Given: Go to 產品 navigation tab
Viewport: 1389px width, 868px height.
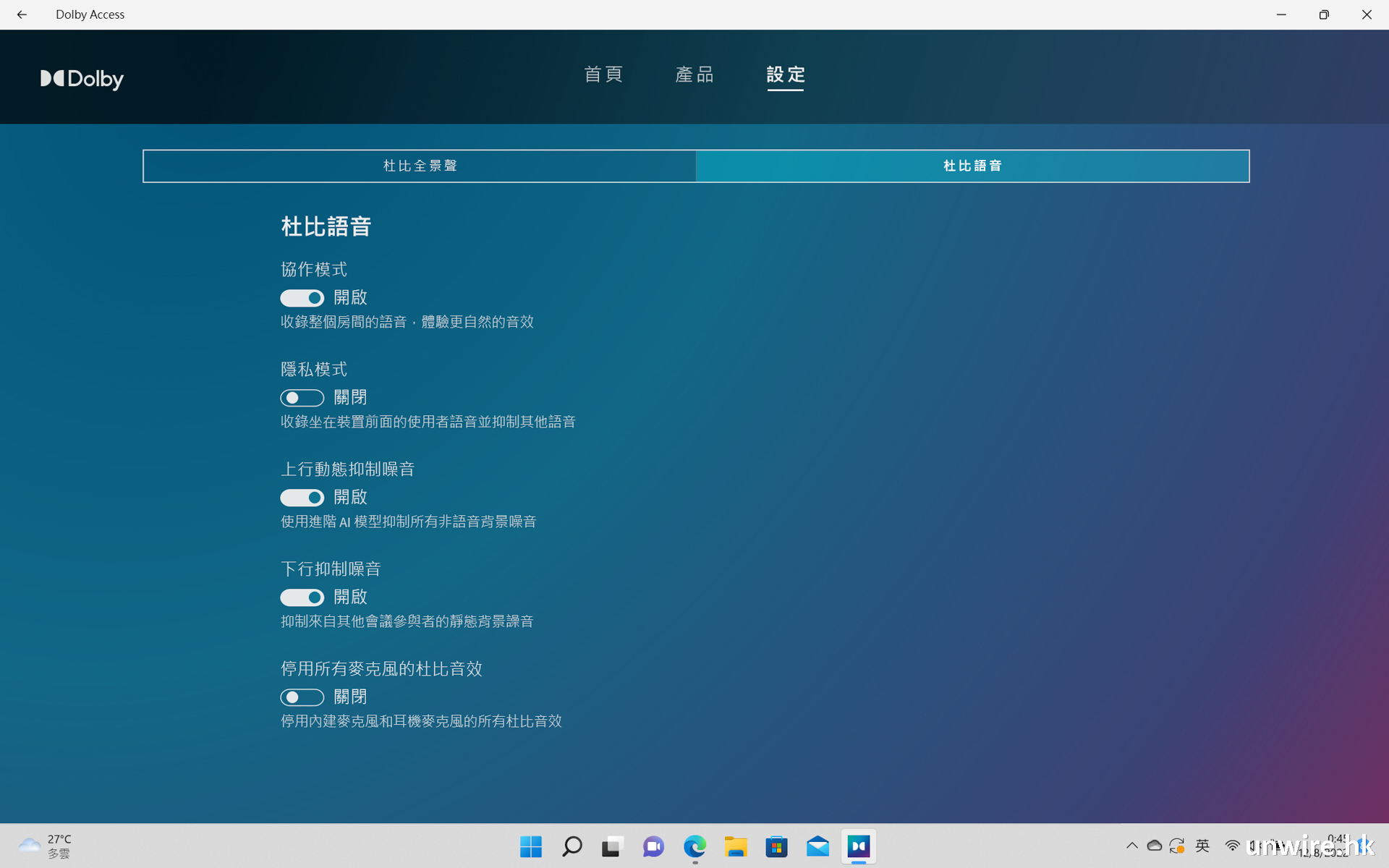Looking at the screenshot, I should pos(694,75).
